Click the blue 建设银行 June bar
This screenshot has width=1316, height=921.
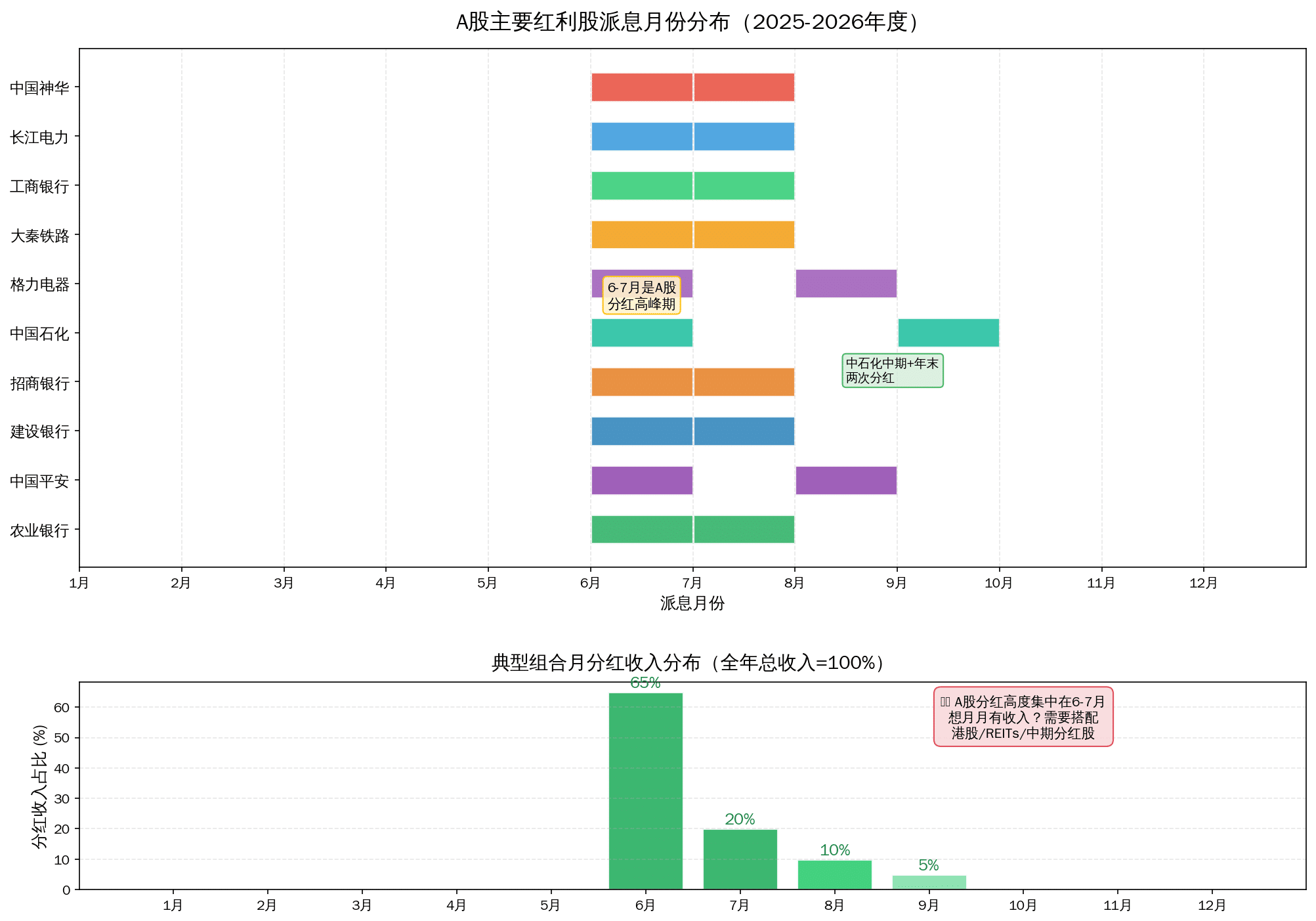pyautogui.click(x=642, y=431)
